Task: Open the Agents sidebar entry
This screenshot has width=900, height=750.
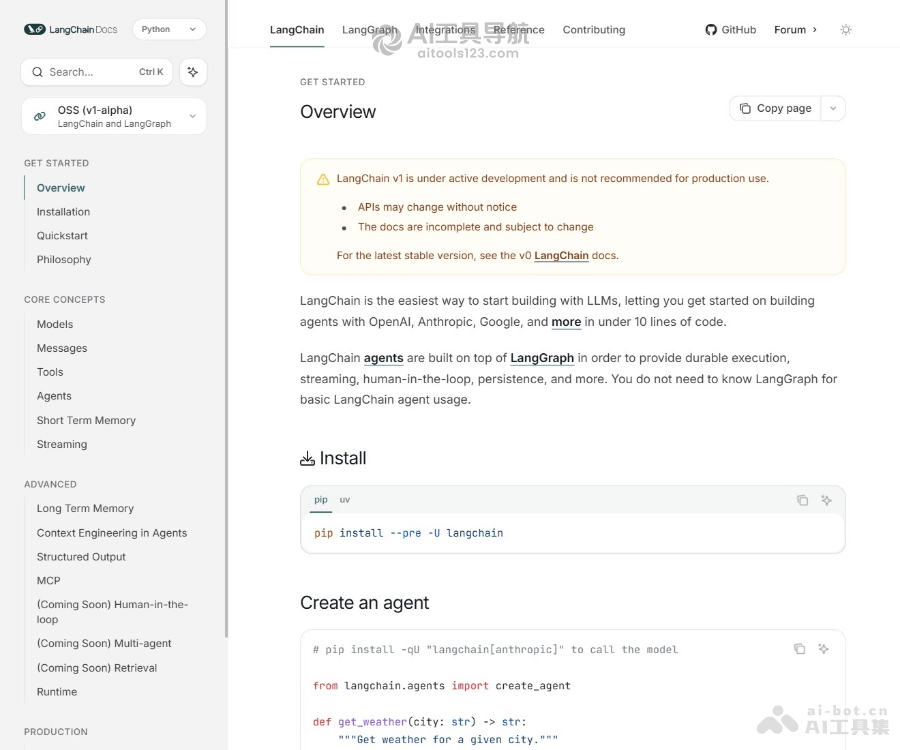Action: [54, 396]
